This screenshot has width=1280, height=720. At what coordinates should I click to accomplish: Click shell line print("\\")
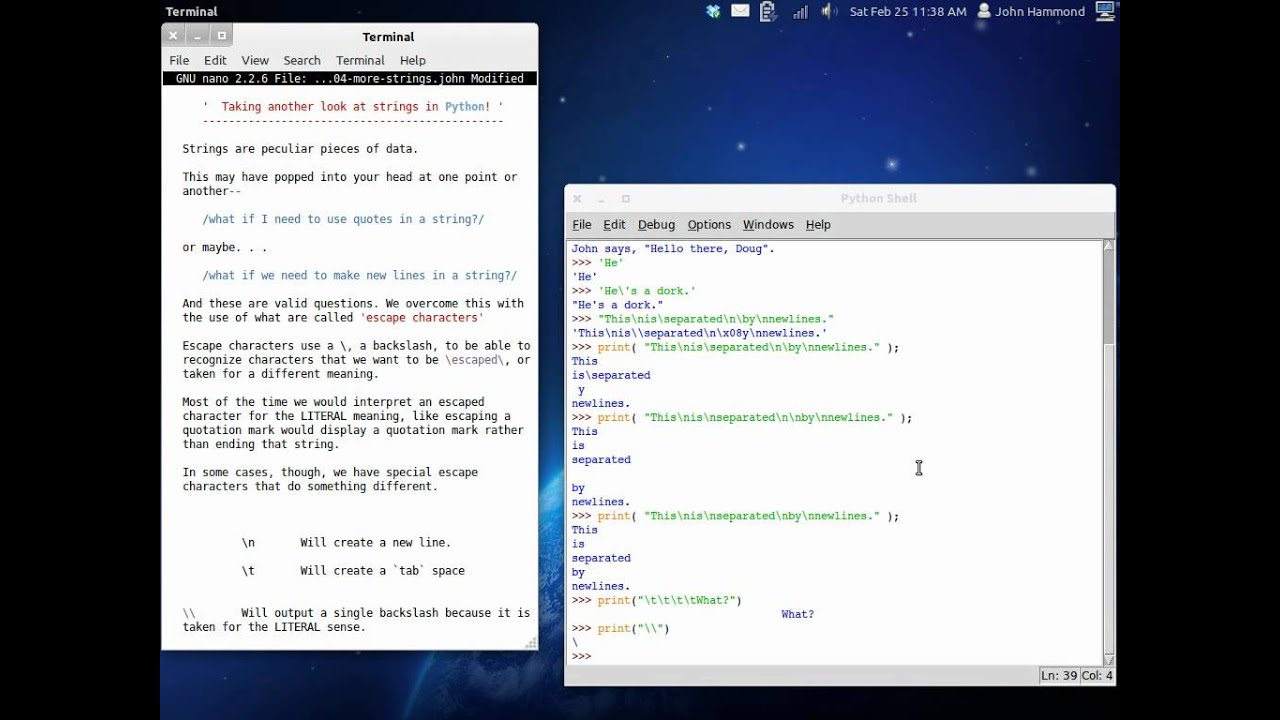[x=621, y=629]
